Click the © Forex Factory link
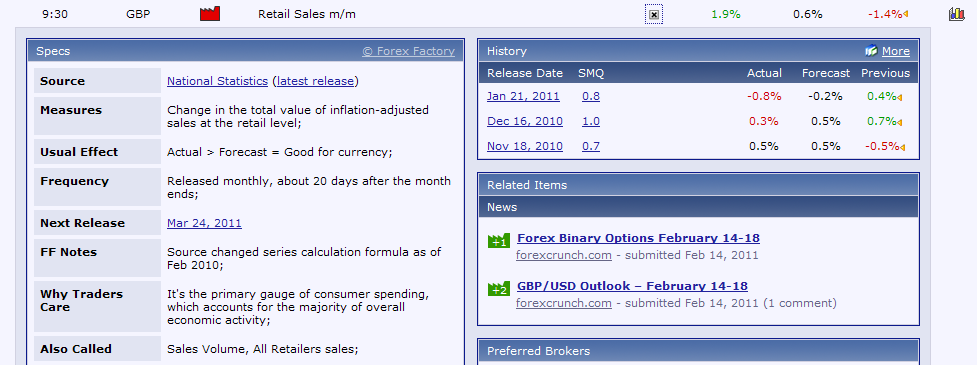Image resolution: width=977 pixels, height=365 pixels. coord(409,51)
